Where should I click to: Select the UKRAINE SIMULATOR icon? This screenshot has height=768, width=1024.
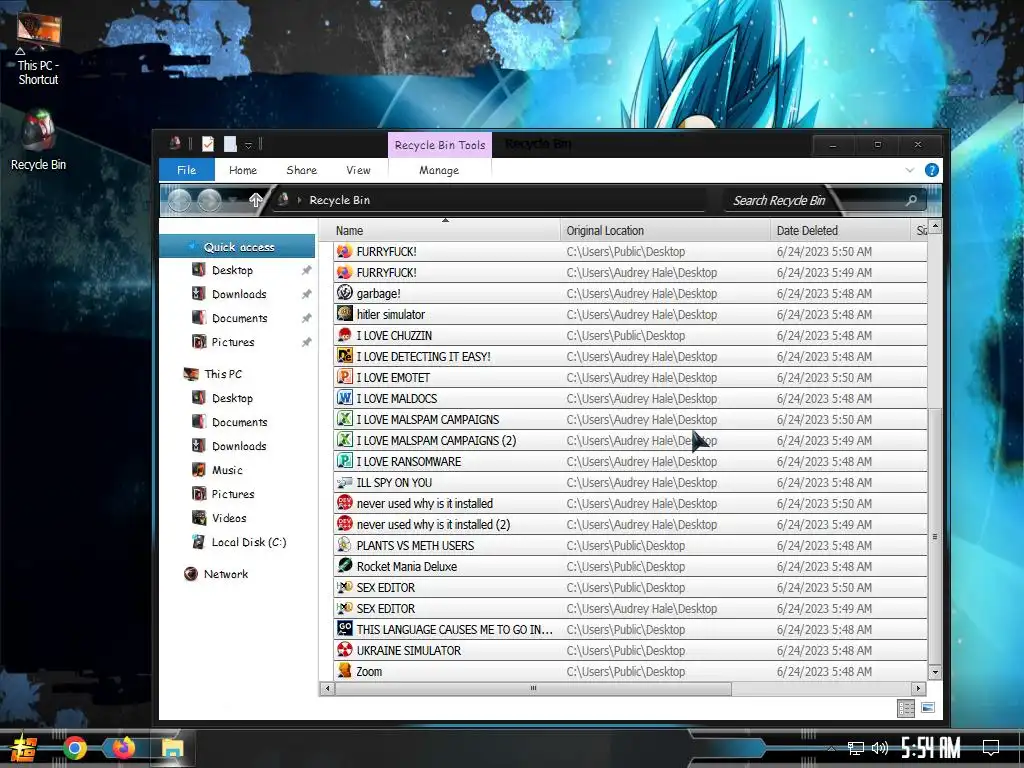(x=344, y=650)
